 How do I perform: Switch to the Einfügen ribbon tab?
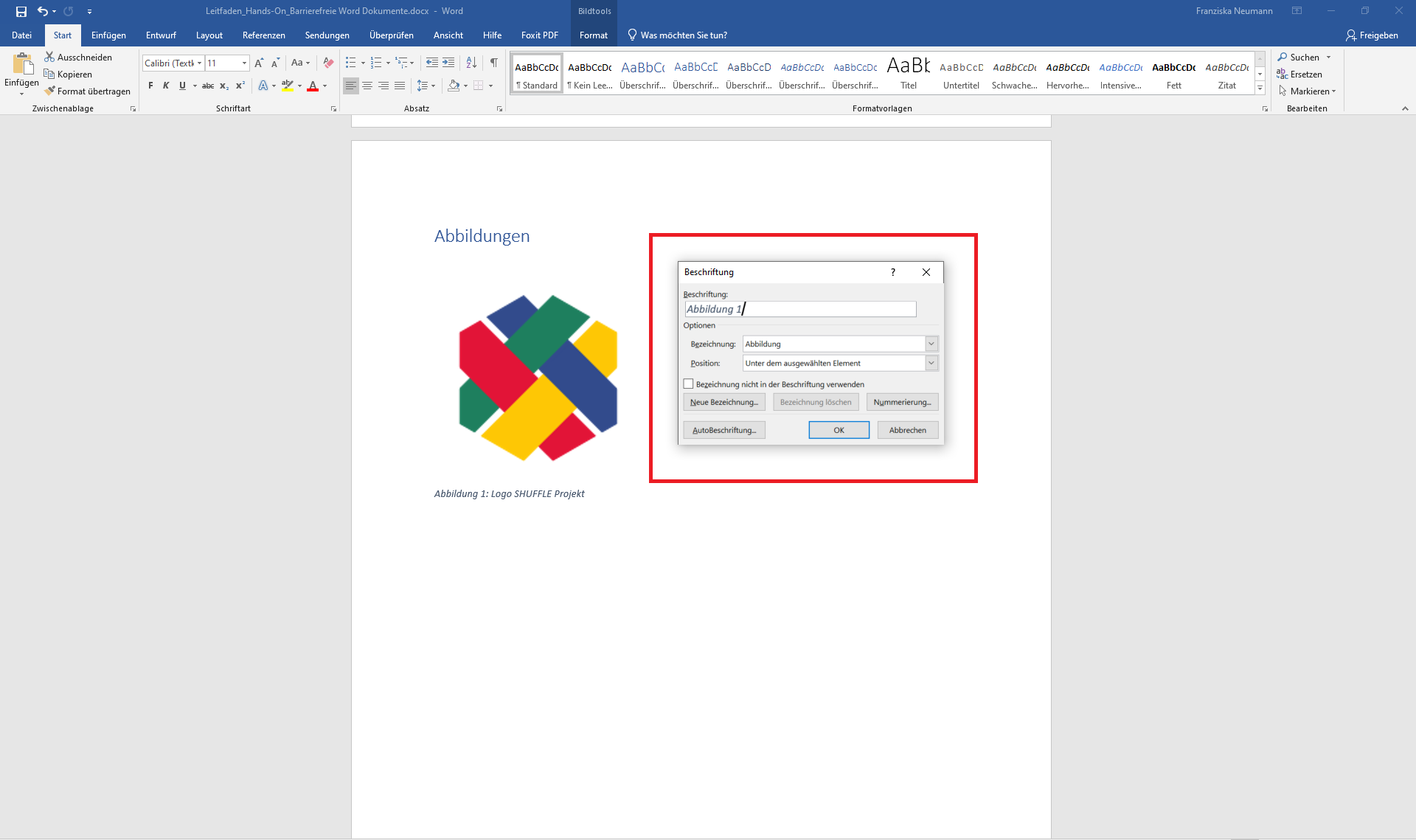click(108, 35)
